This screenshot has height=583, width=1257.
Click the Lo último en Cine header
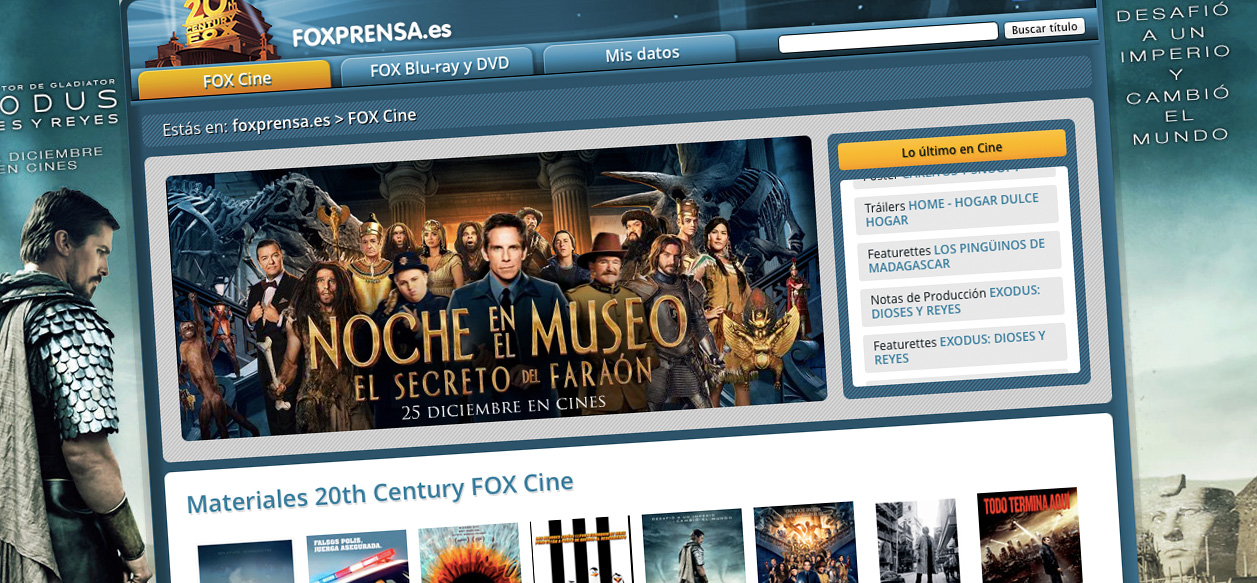click(x=952, y=150)
